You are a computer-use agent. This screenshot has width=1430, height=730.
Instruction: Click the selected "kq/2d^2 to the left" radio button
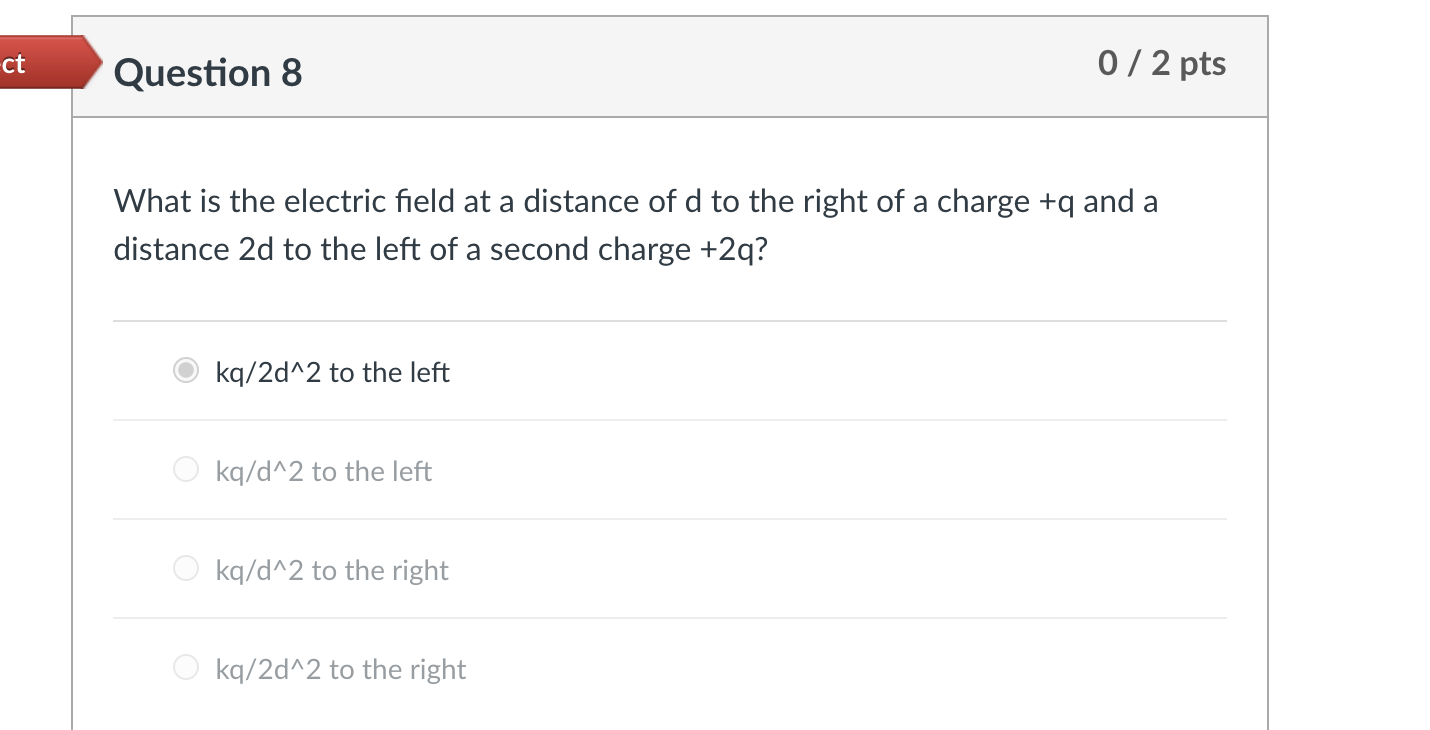pos(186,369)
